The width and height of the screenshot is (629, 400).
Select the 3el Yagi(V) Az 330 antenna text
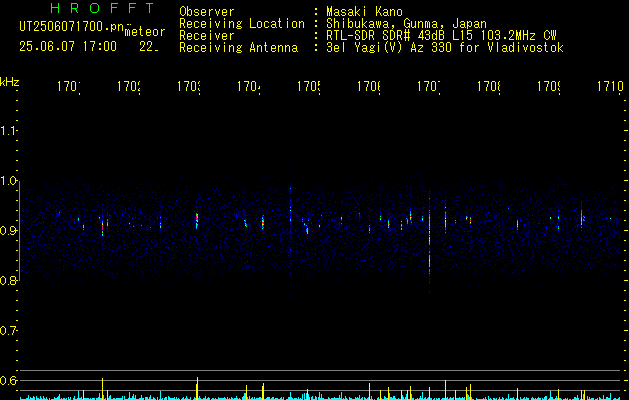point(445,48)
